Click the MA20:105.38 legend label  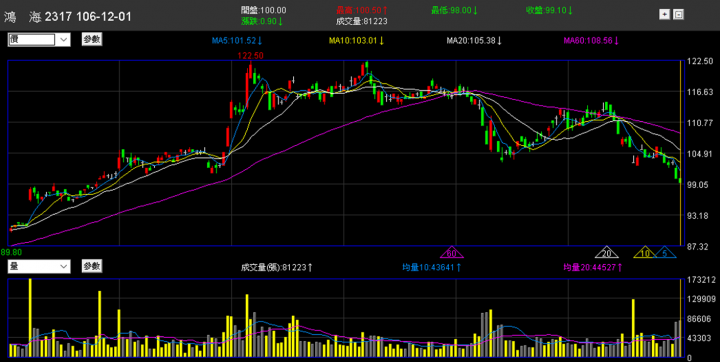tap(474, 41)
